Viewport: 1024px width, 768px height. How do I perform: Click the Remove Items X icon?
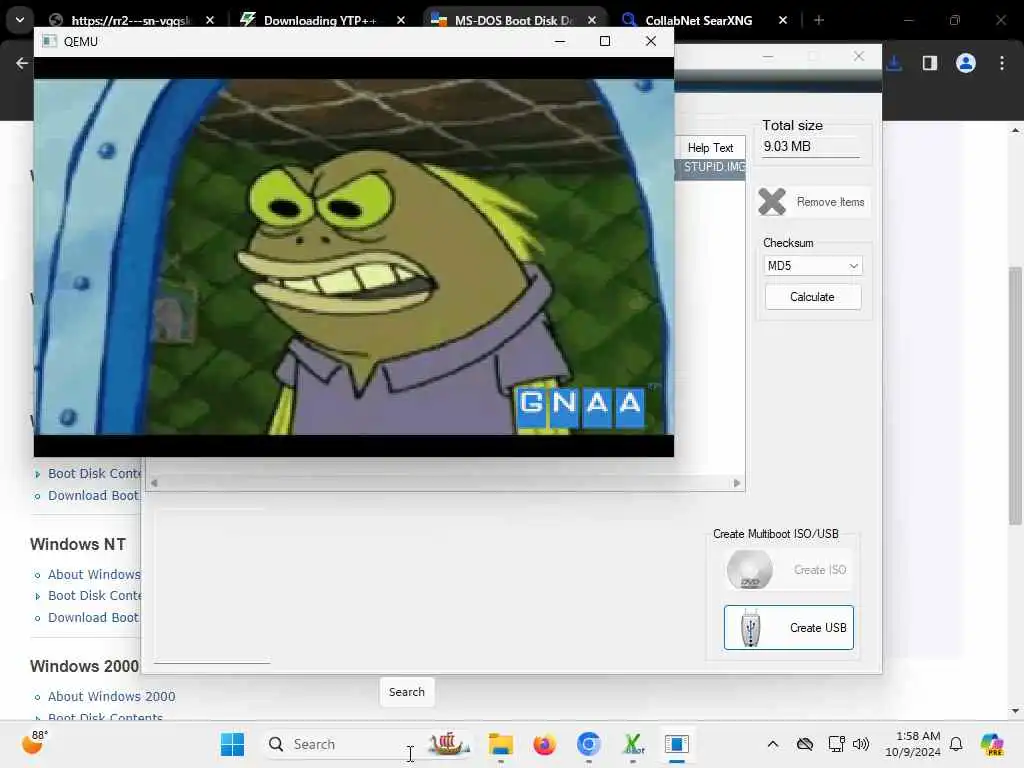(x=772, y=202)
